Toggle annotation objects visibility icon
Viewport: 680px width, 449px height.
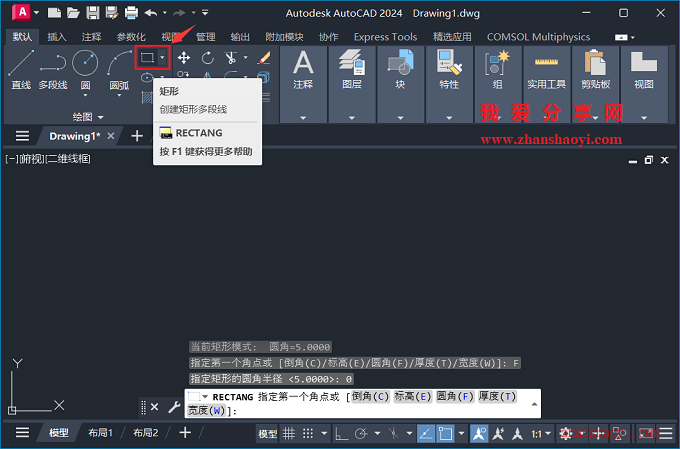(479, 433)
